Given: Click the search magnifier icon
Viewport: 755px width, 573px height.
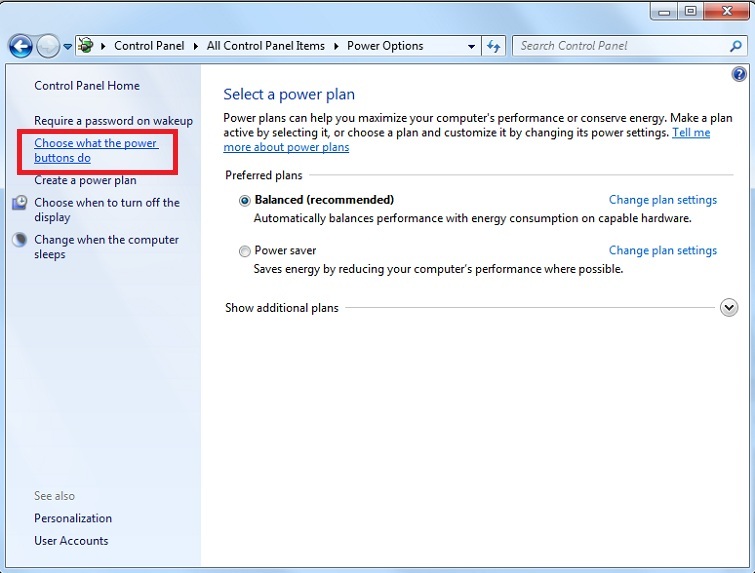Looking at the screenshot, I should pyautogui.click(x=737, y=46).
